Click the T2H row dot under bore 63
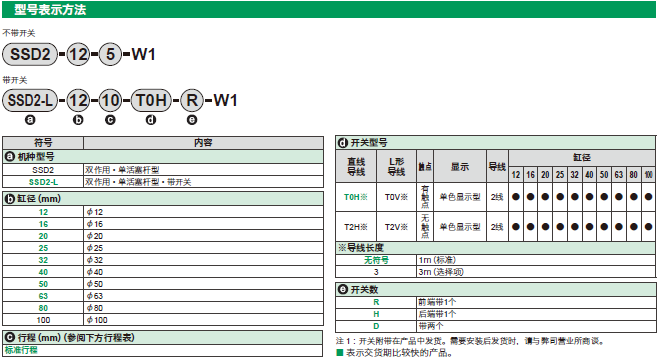Image resolution: width=659 pixels, height=362 pixels. pyautogui.click(x=619, y=227)
